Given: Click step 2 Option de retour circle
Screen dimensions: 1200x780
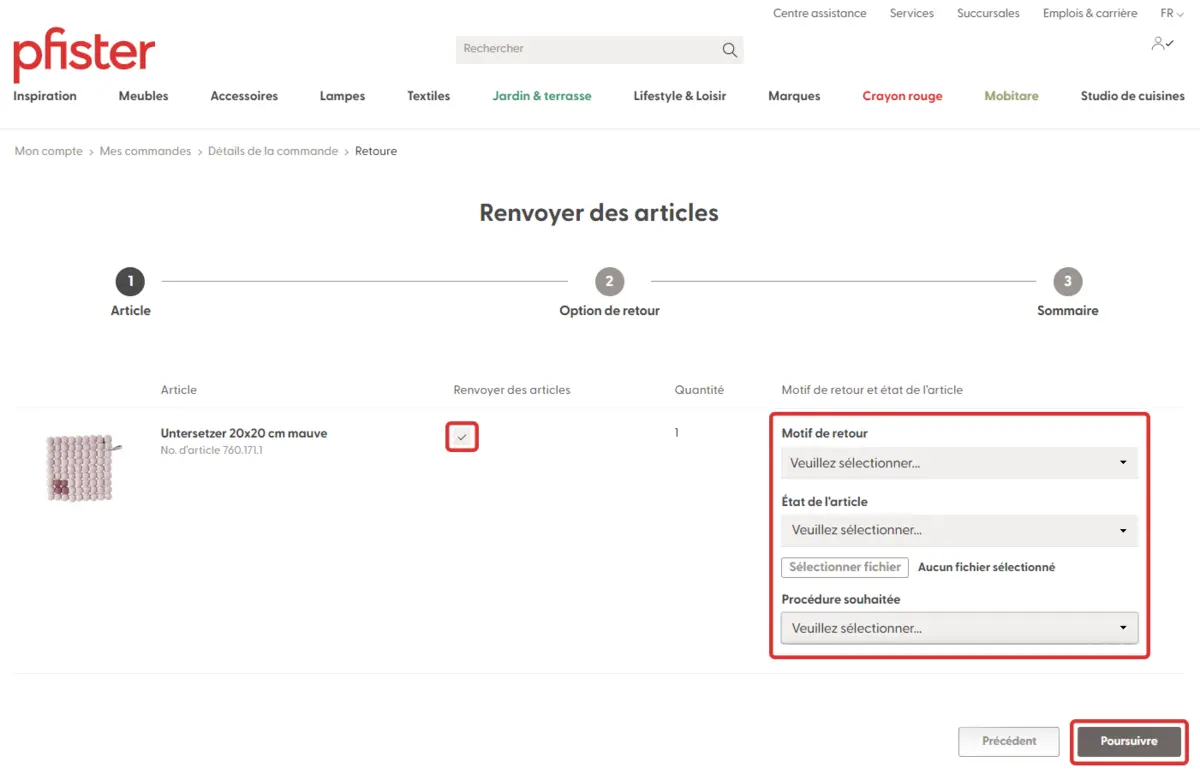Looking at the screenshot, I should click(x=609, y=282).
